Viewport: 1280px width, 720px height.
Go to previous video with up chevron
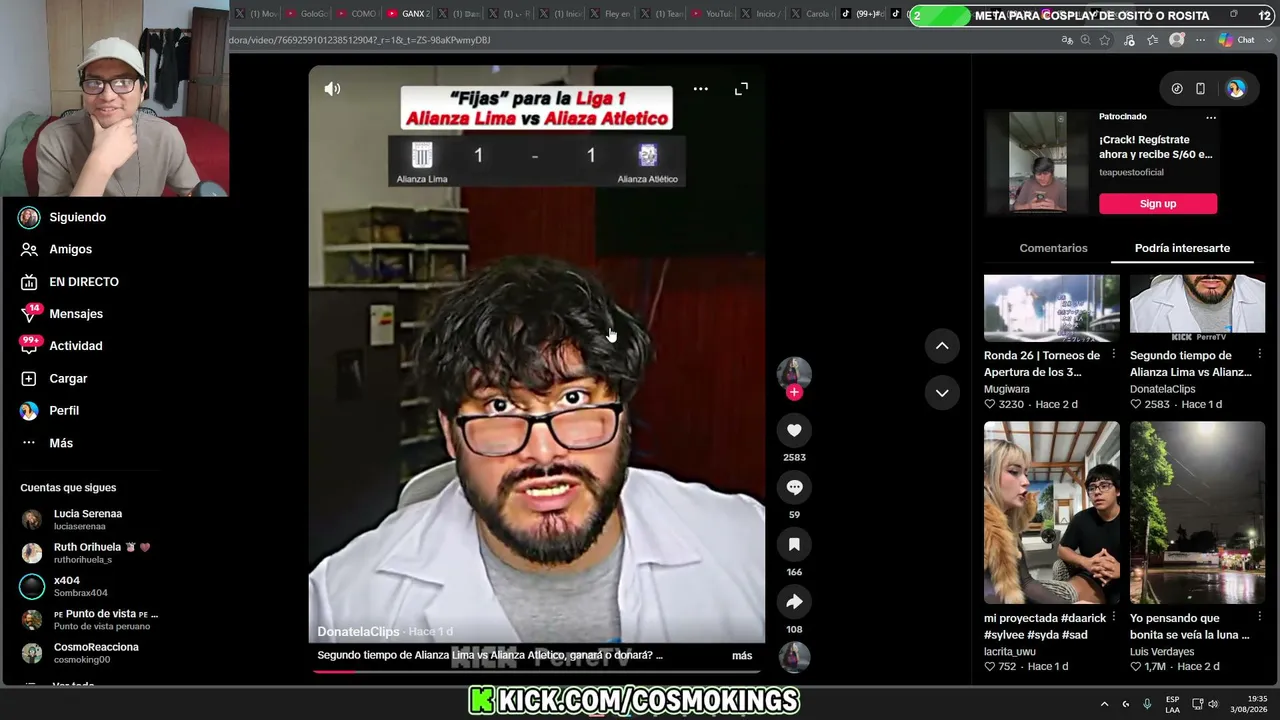click(x=942, y=346)
